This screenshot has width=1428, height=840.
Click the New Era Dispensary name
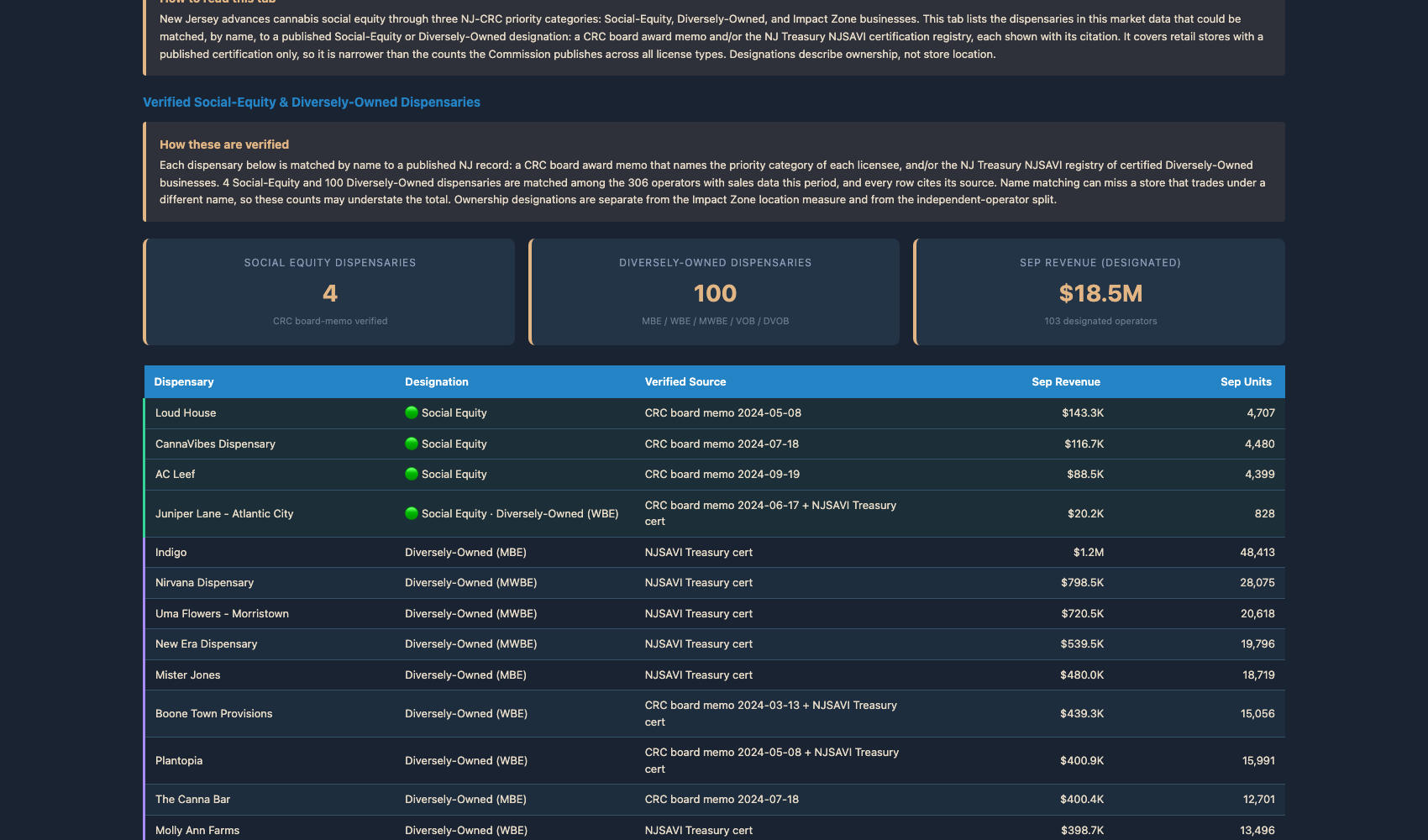click(x=206, y=643)
